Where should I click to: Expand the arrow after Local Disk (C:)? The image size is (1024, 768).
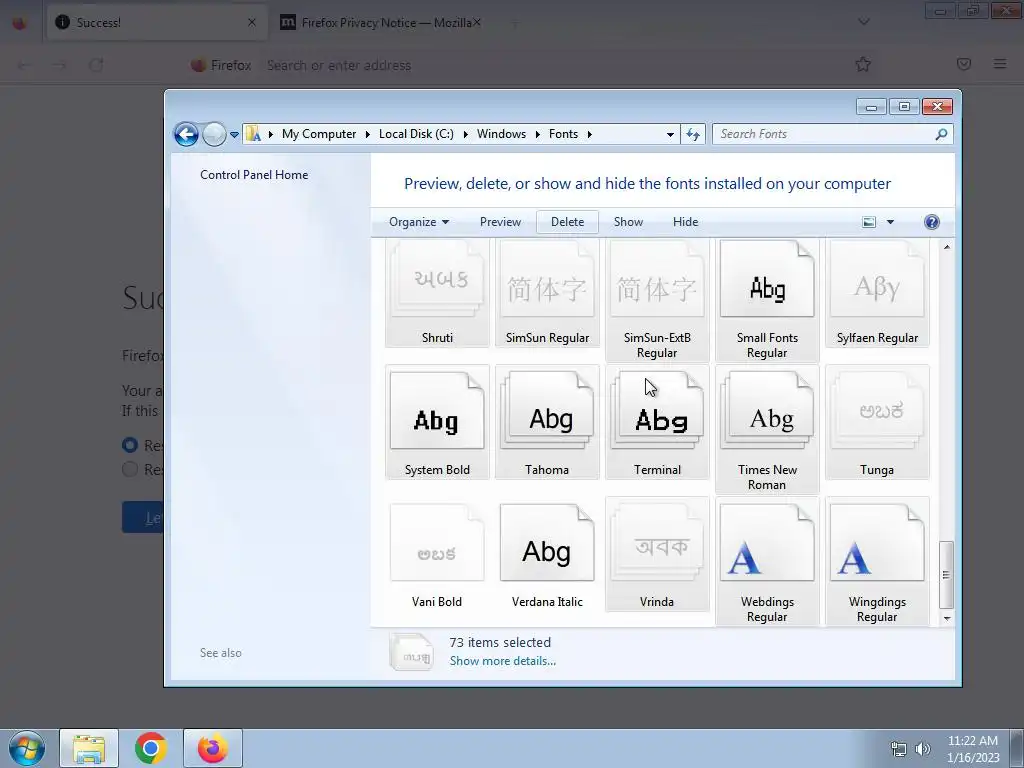[x=466, y=135]
